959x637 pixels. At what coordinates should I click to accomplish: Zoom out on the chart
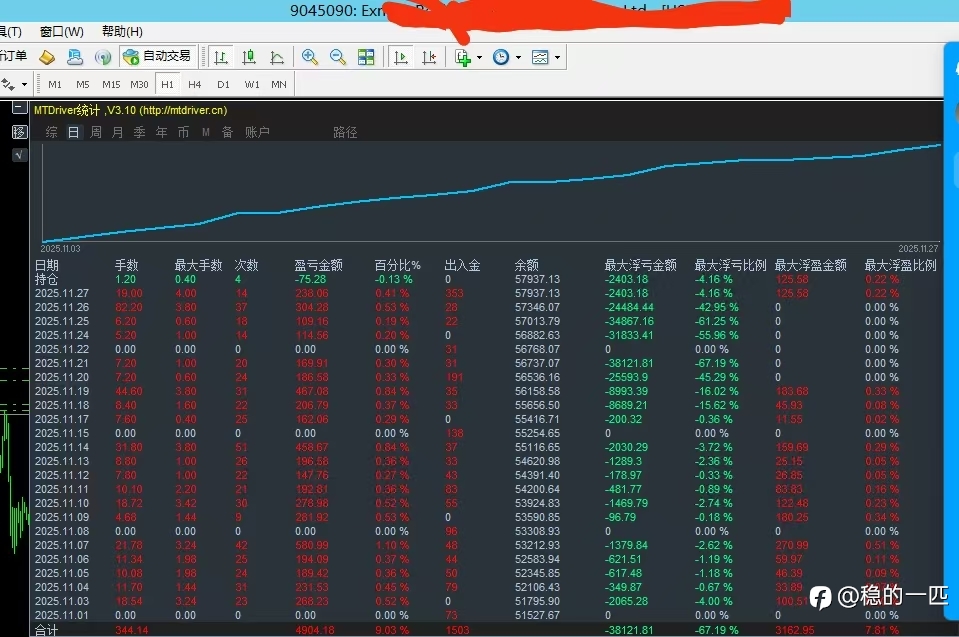point(338,57)
